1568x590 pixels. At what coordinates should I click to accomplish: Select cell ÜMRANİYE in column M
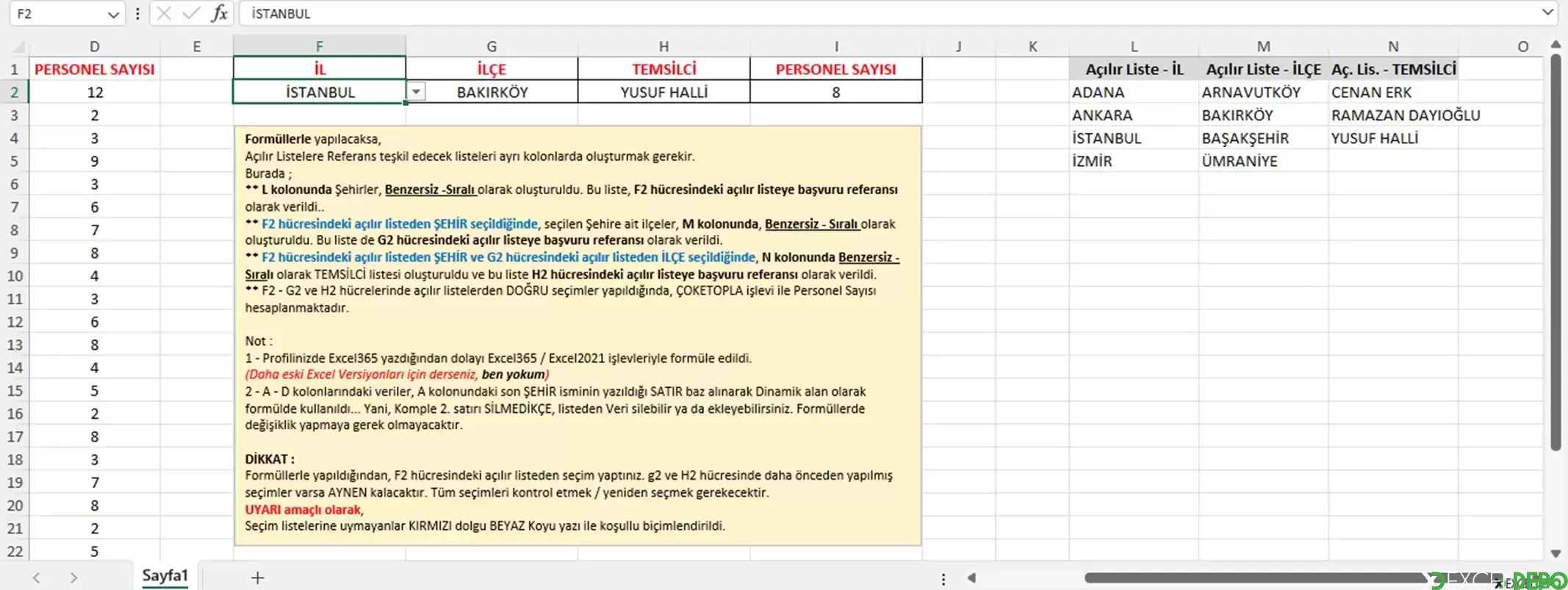click(x=1263, y=161)
